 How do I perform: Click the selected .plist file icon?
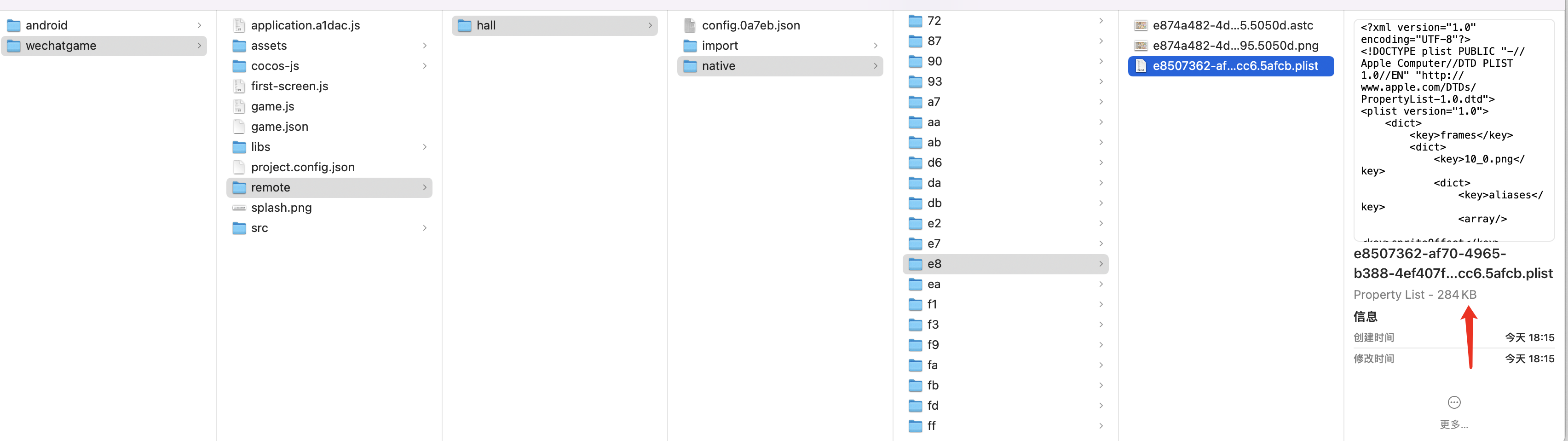(x=1141, y=66)
